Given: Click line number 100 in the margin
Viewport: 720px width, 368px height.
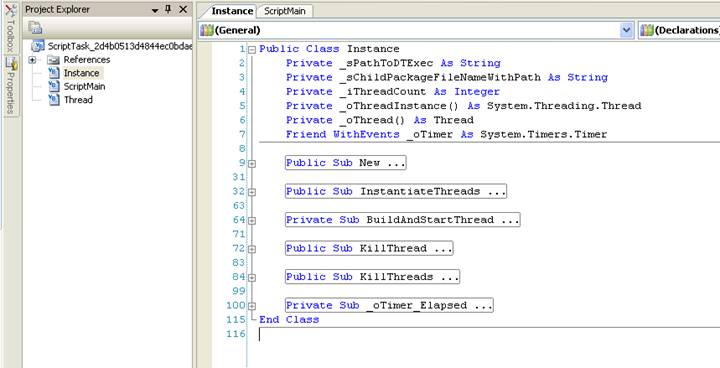Looking at the screenshot, I should click(x=236, y=306).
